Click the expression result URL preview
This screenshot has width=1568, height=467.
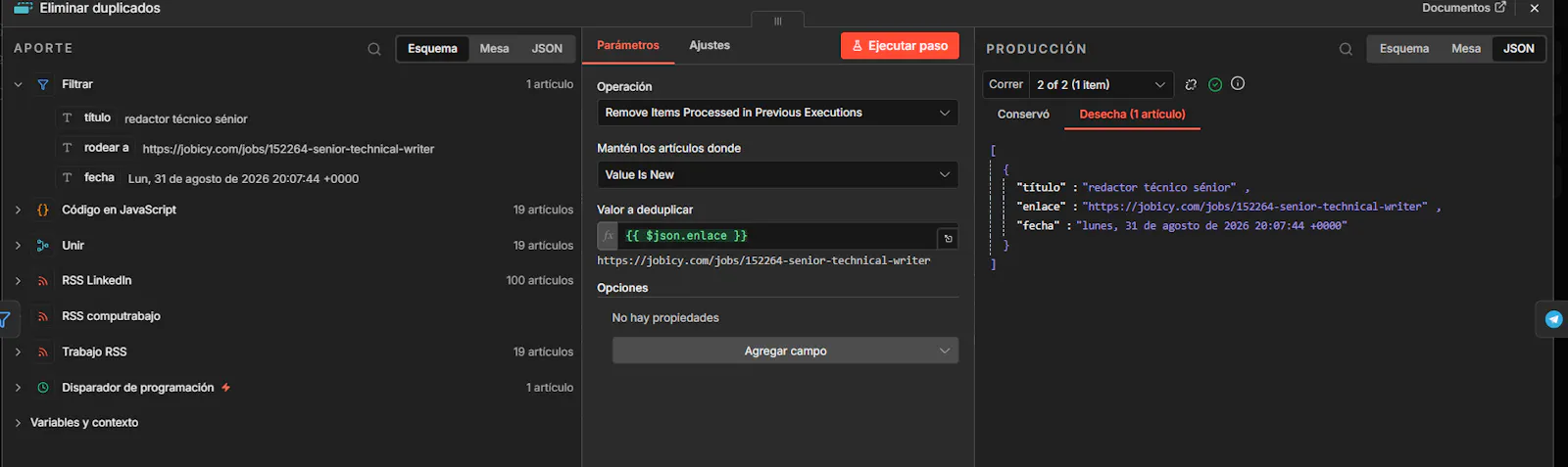click(x=763, y=260)
